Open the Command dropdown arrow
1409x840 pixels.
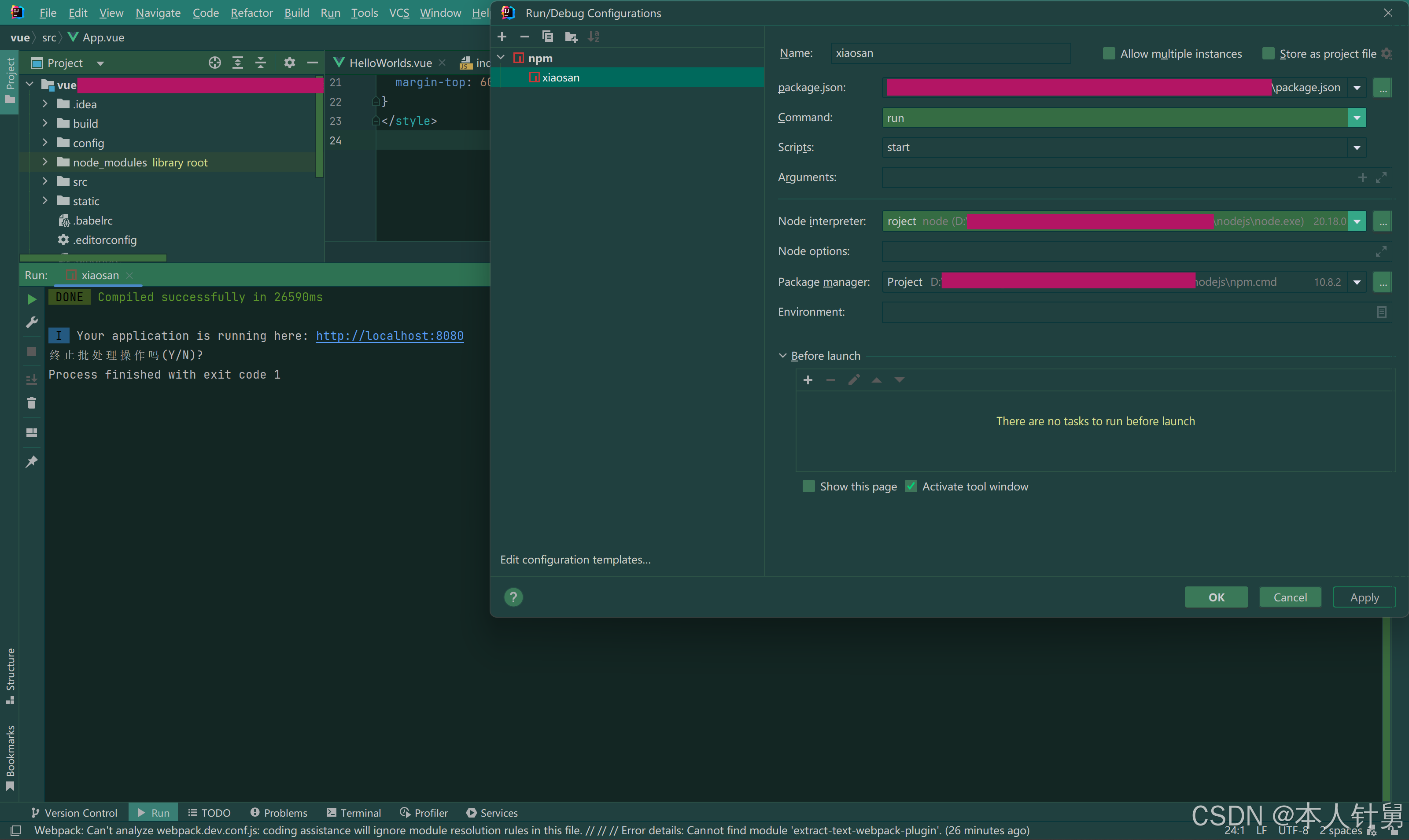click(x=1357, y=118)
